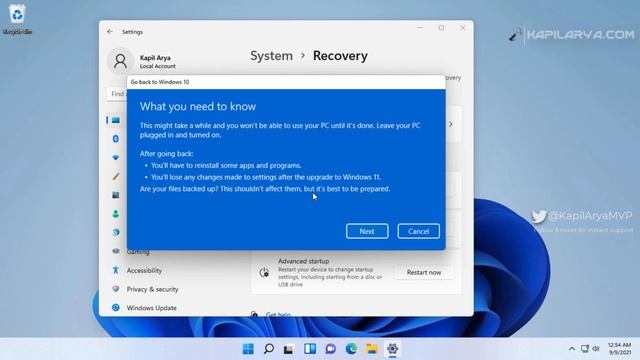The width and height of the screenshot is (640, 360).
Task: Open the Get help link
Action: tap(278, 314)
